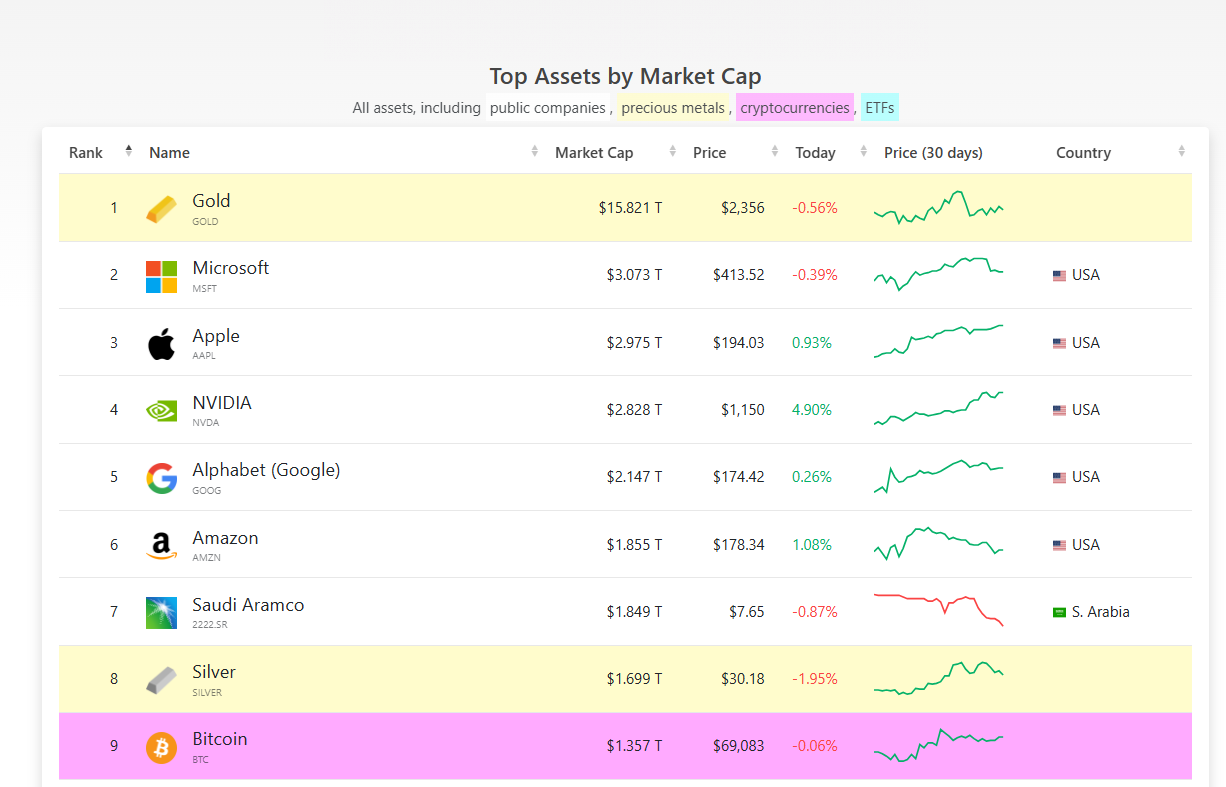Sort by Today change using sort arrows
Viewport: 1226px width, 787px height.
tap(864, 151)
